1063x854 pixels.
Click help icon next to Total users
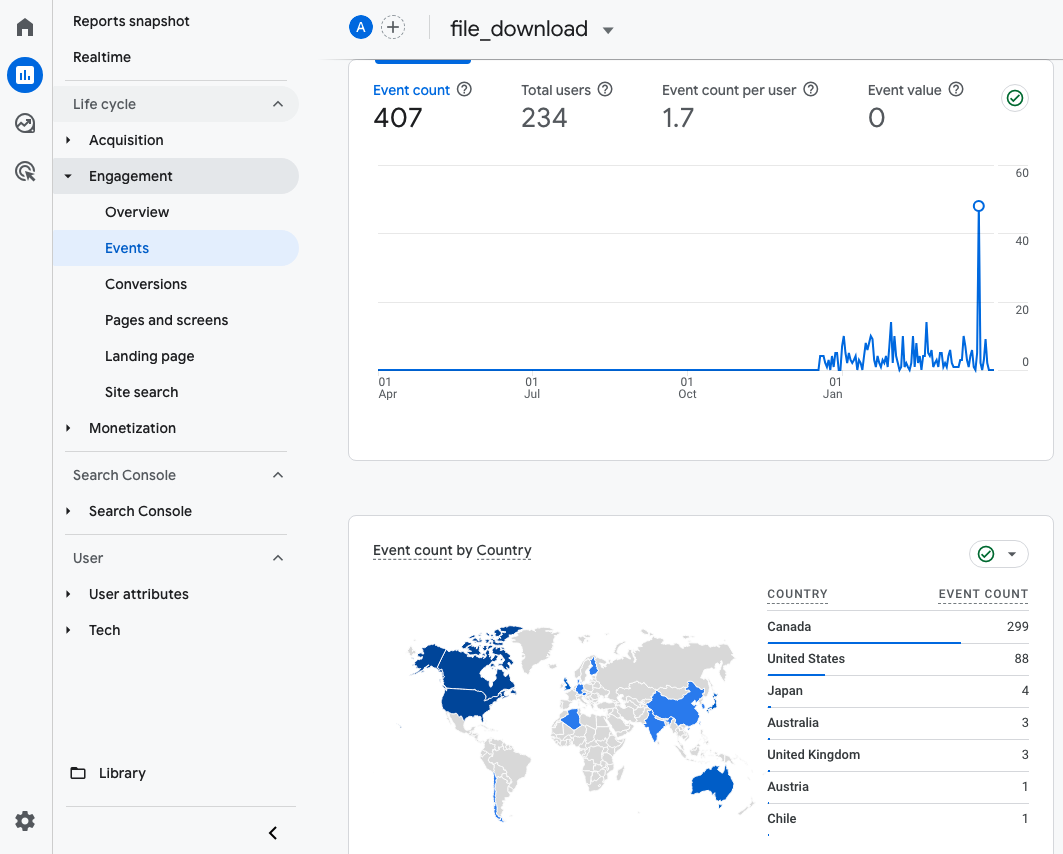[x=605, y=89]
